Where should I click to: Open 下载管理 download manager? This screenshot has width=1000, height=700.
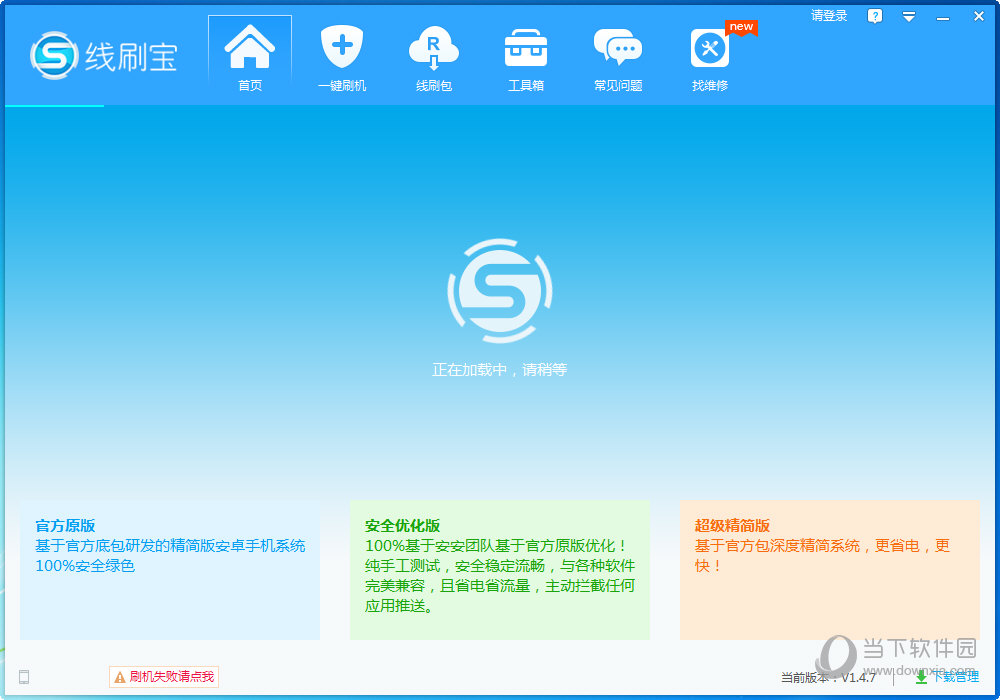click(947, 677)
